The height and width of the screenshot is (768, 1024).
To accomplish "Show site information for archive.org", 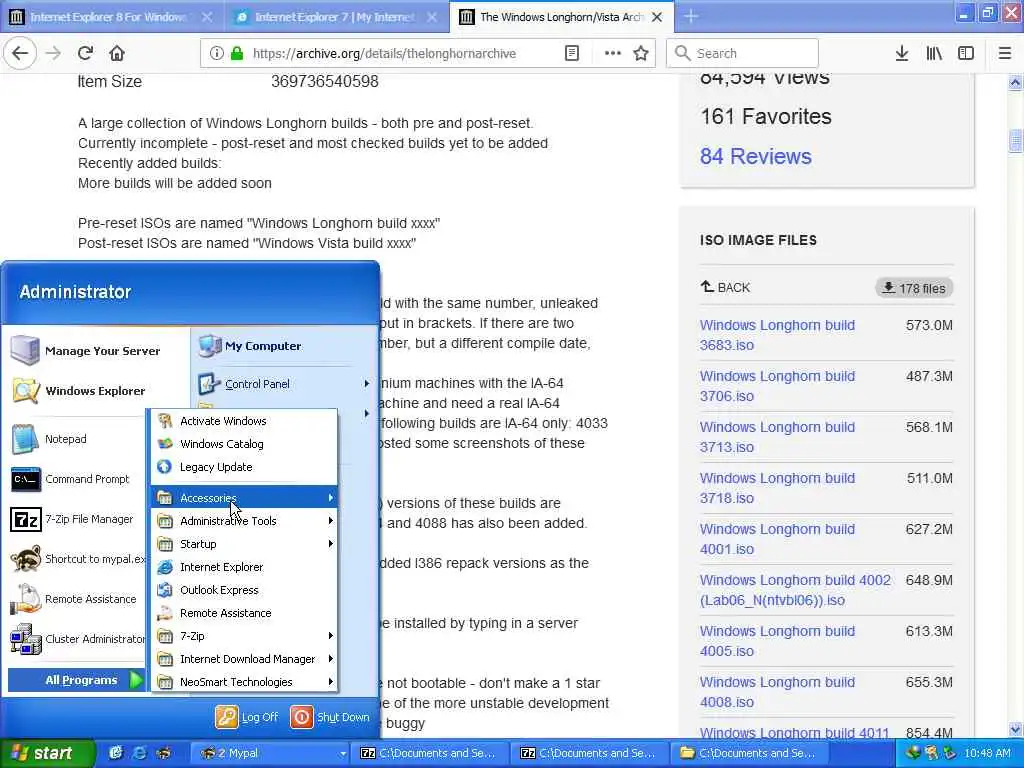I will (x=217, y=54).
